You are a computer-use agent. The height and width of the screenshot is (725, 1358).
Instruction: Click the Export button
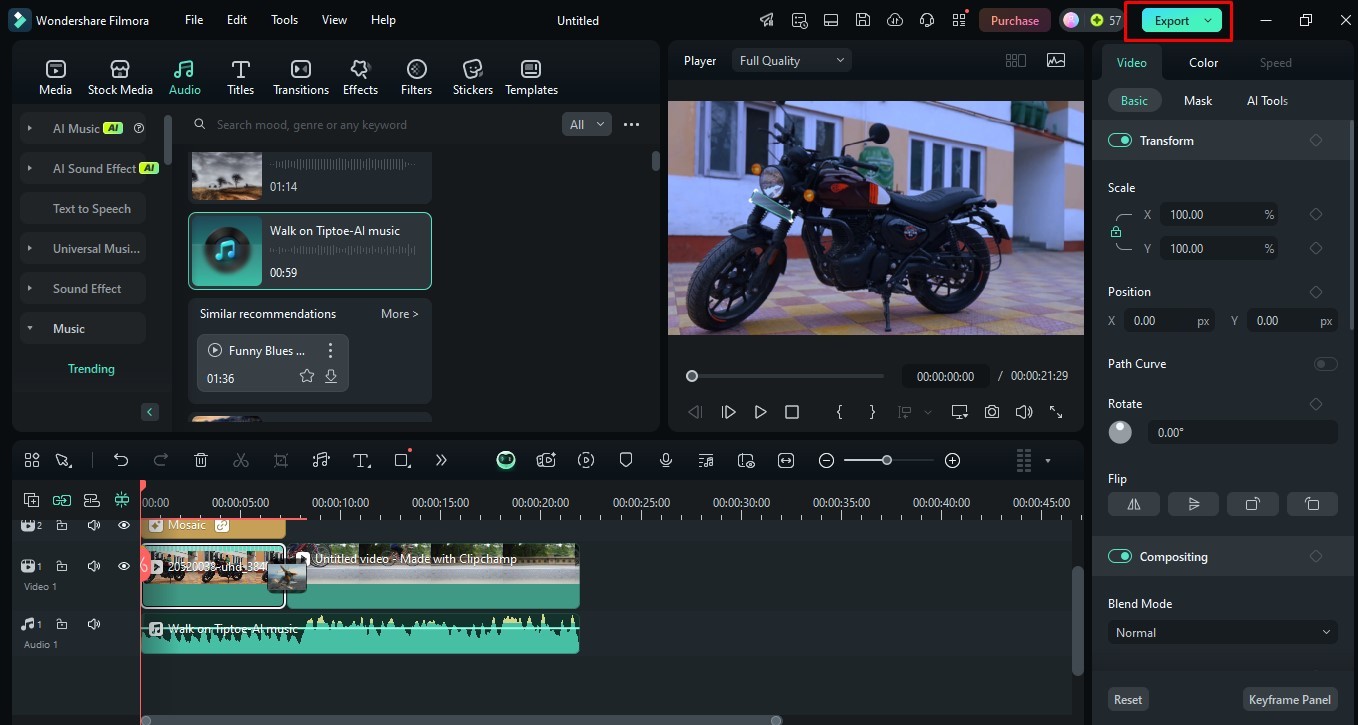point(1171,21)
